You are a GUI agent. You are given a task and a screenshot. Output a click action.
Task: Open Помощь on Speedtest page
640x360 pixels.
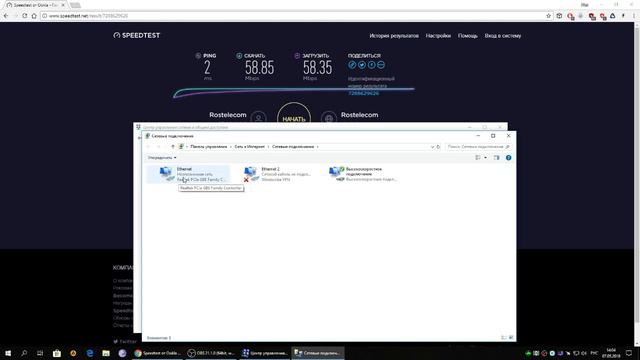pyautogui.click(x=467, y=36)
